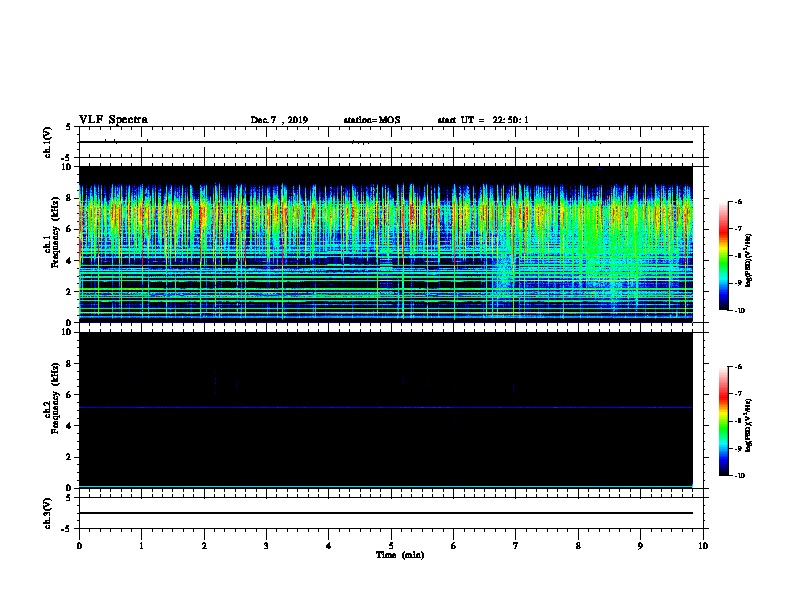Click the time axis tick label "3"
This screenshot has width=792, height=612.
(x=266, y=546)
